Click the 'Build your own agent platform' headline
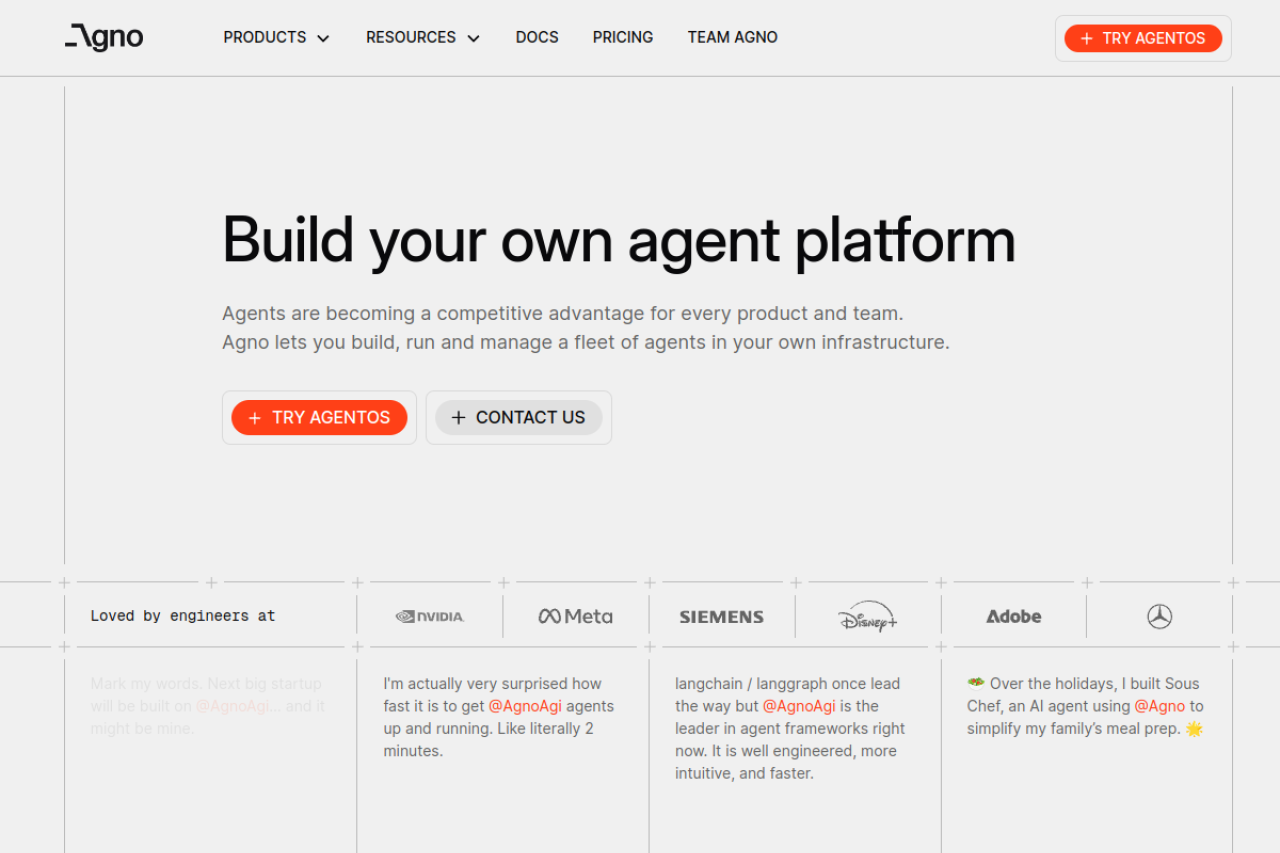Viewport: 1280px width, 853px height. coord(619,240)
